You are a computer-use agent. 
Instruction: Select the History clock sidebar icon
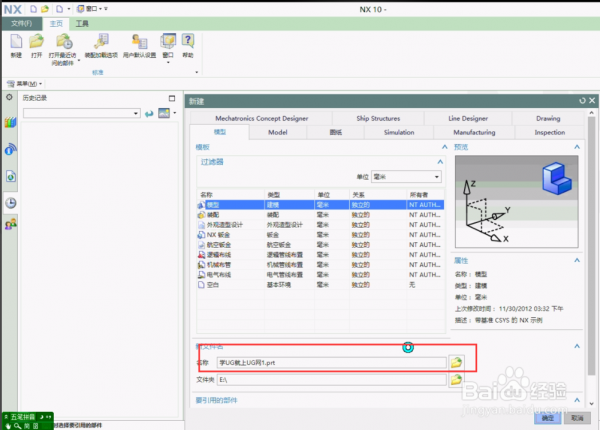[x=11, y=203]
